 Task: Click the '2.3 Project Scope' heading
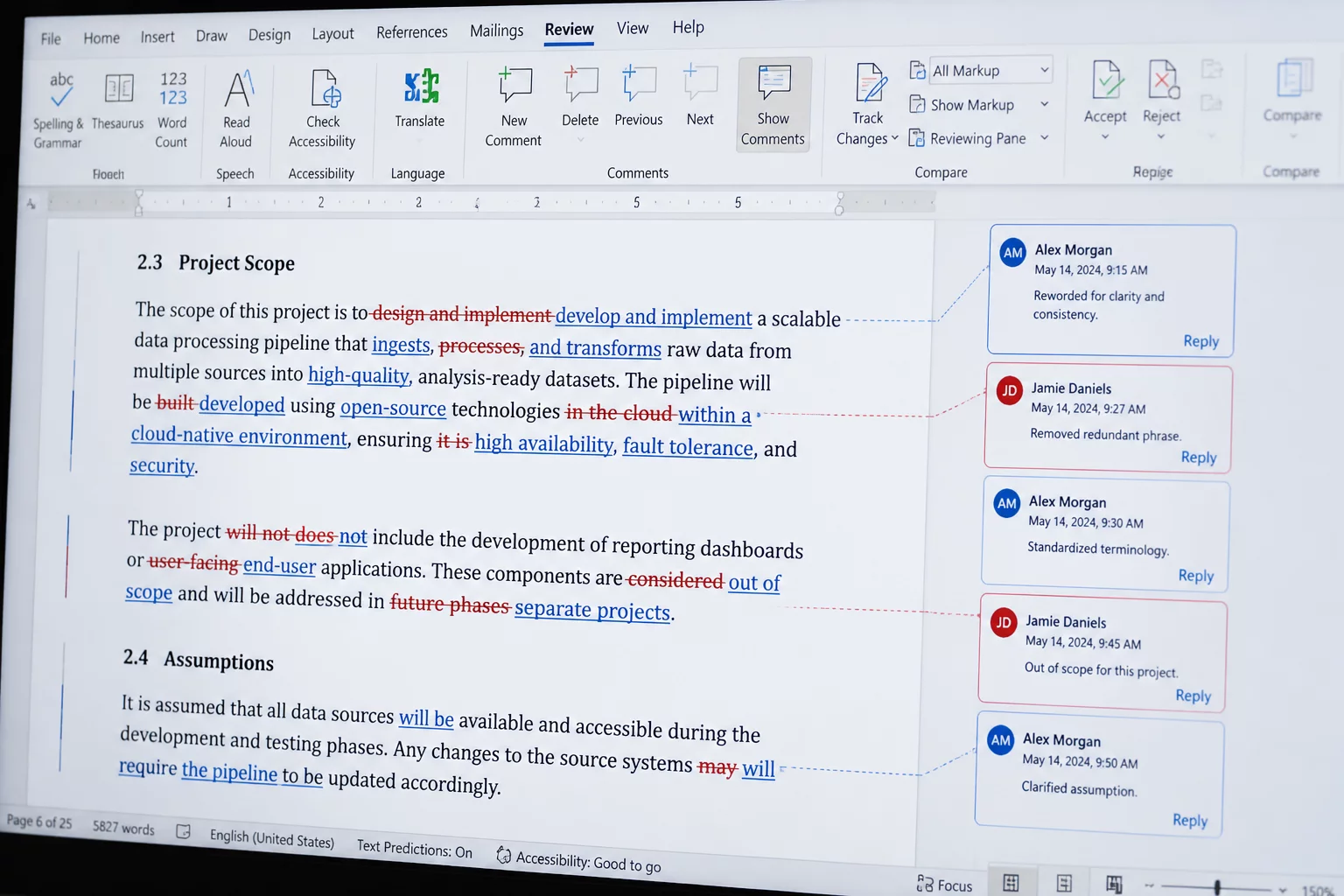215,262
